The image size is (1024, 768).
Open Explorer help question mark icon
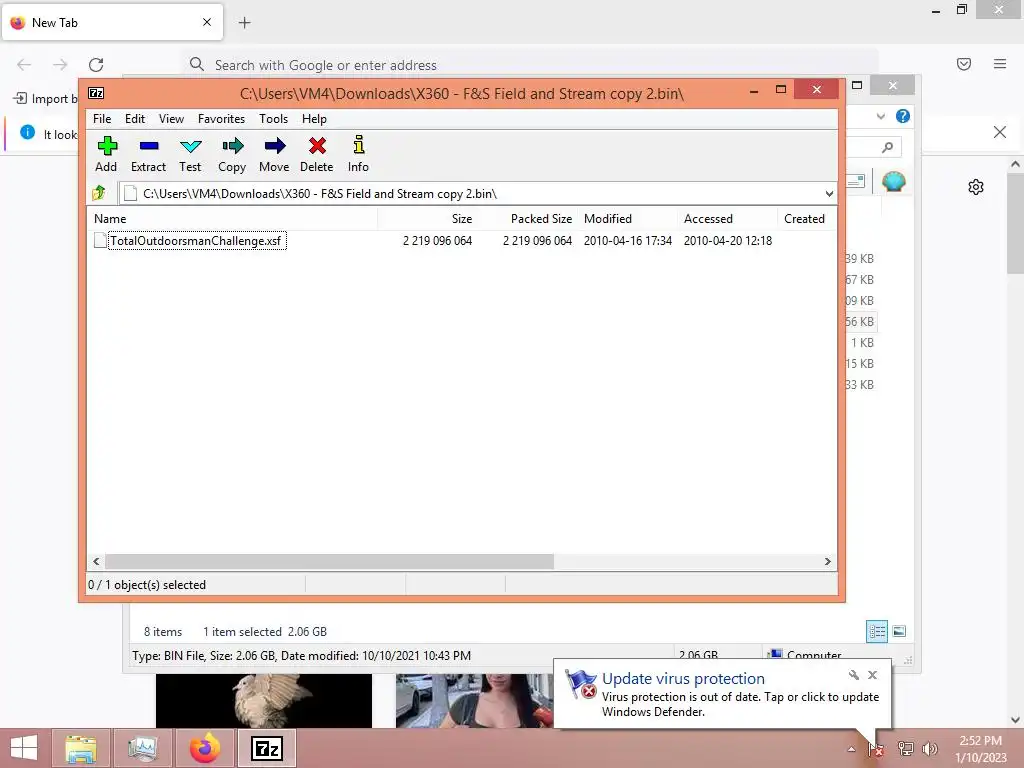tap(903, 116)
